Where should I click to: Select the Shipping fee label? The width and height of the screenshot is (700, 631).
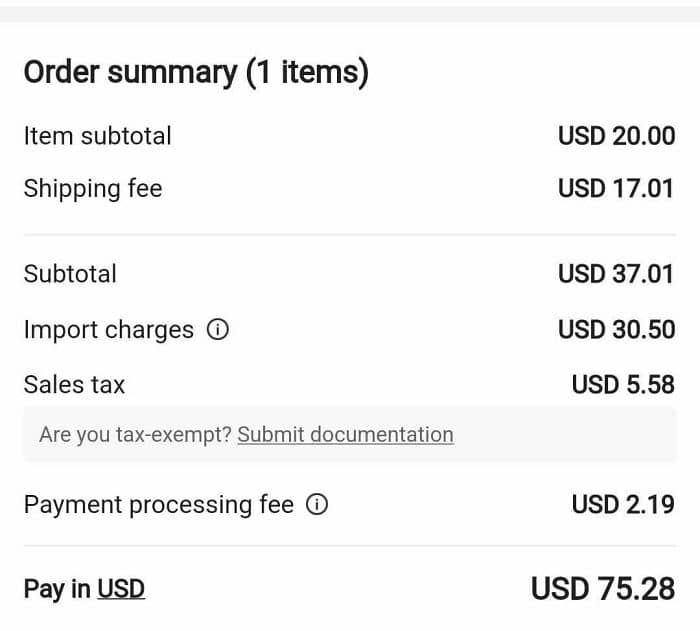[x=93, y=189]
